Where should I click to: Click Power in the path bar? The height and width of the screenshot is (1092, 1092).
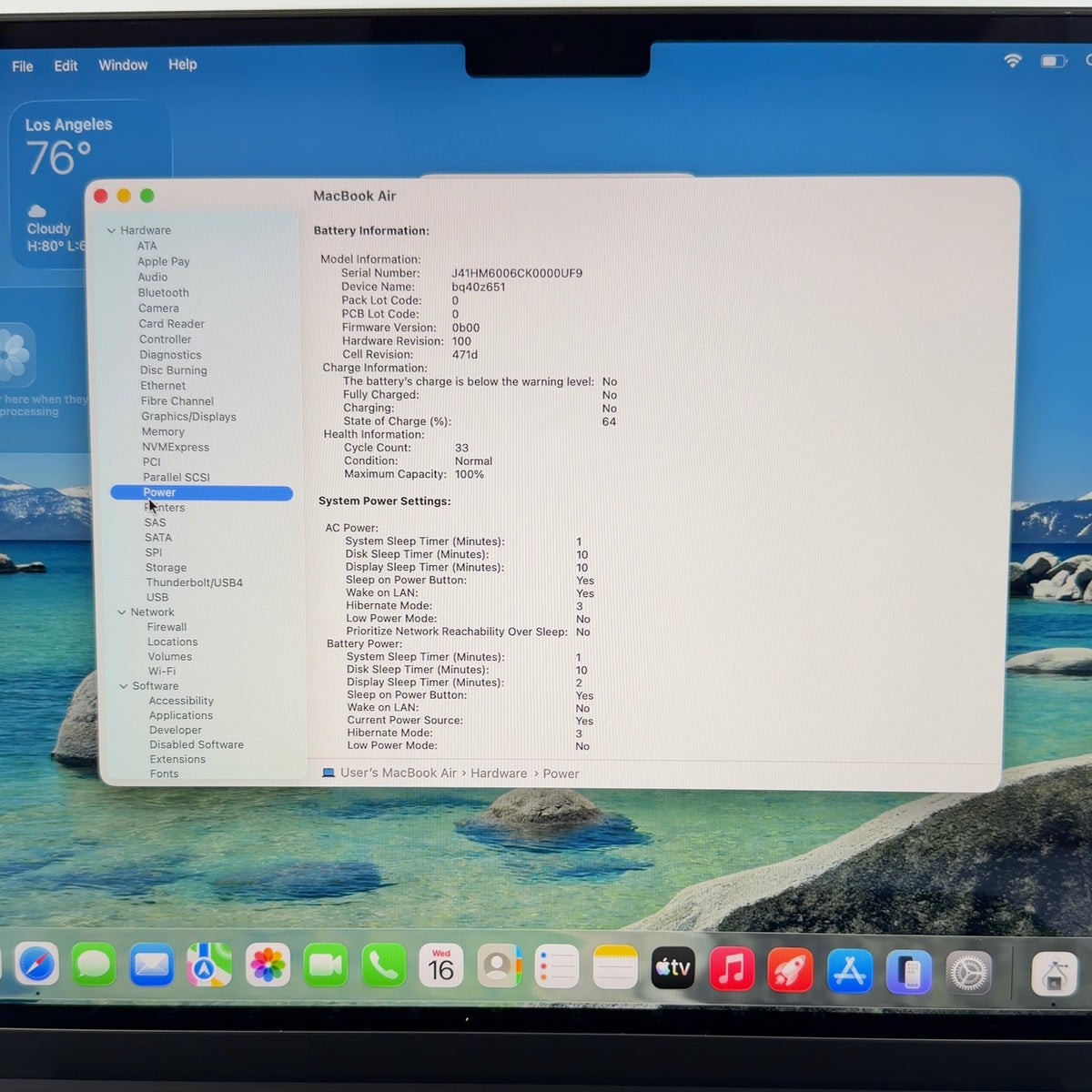(x=561, y=773)
